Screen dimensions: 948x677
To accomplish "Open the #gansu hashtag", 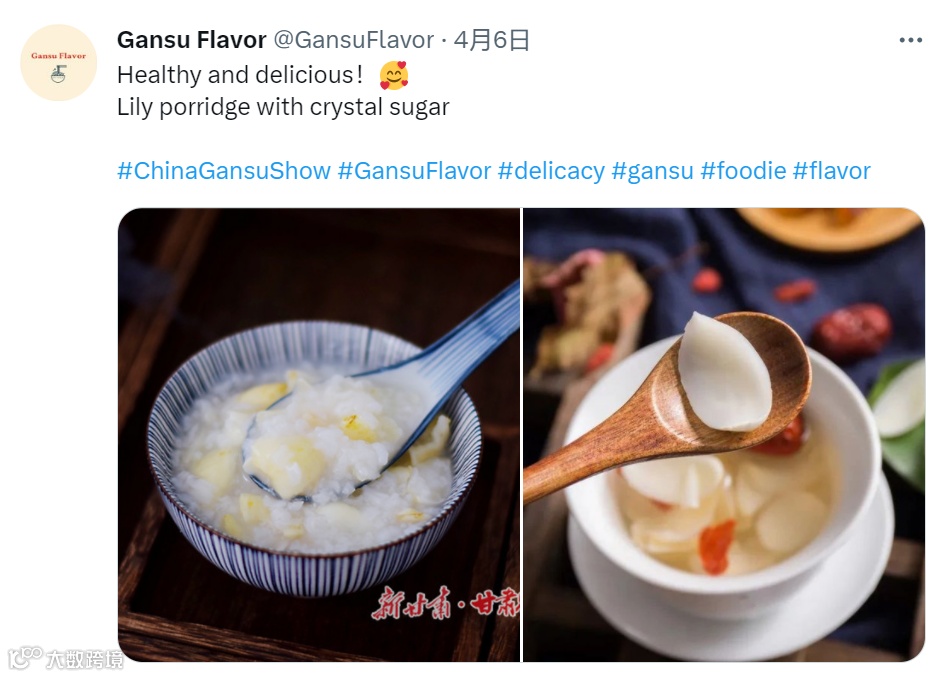I will (x=652, y=171).
